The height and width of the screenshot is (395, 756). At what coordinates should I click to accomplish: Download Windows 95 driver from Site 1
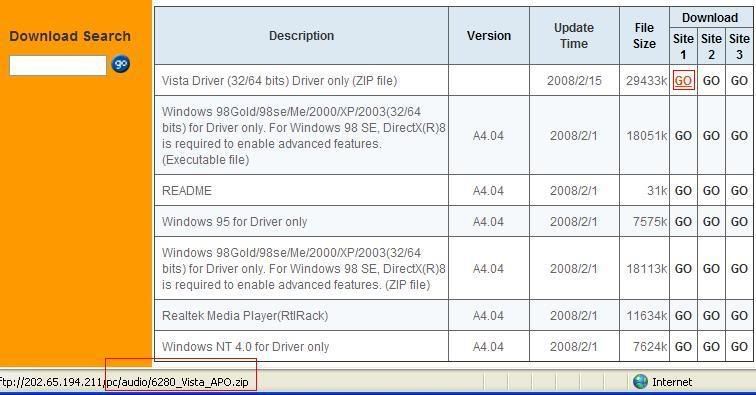(683, 221)
